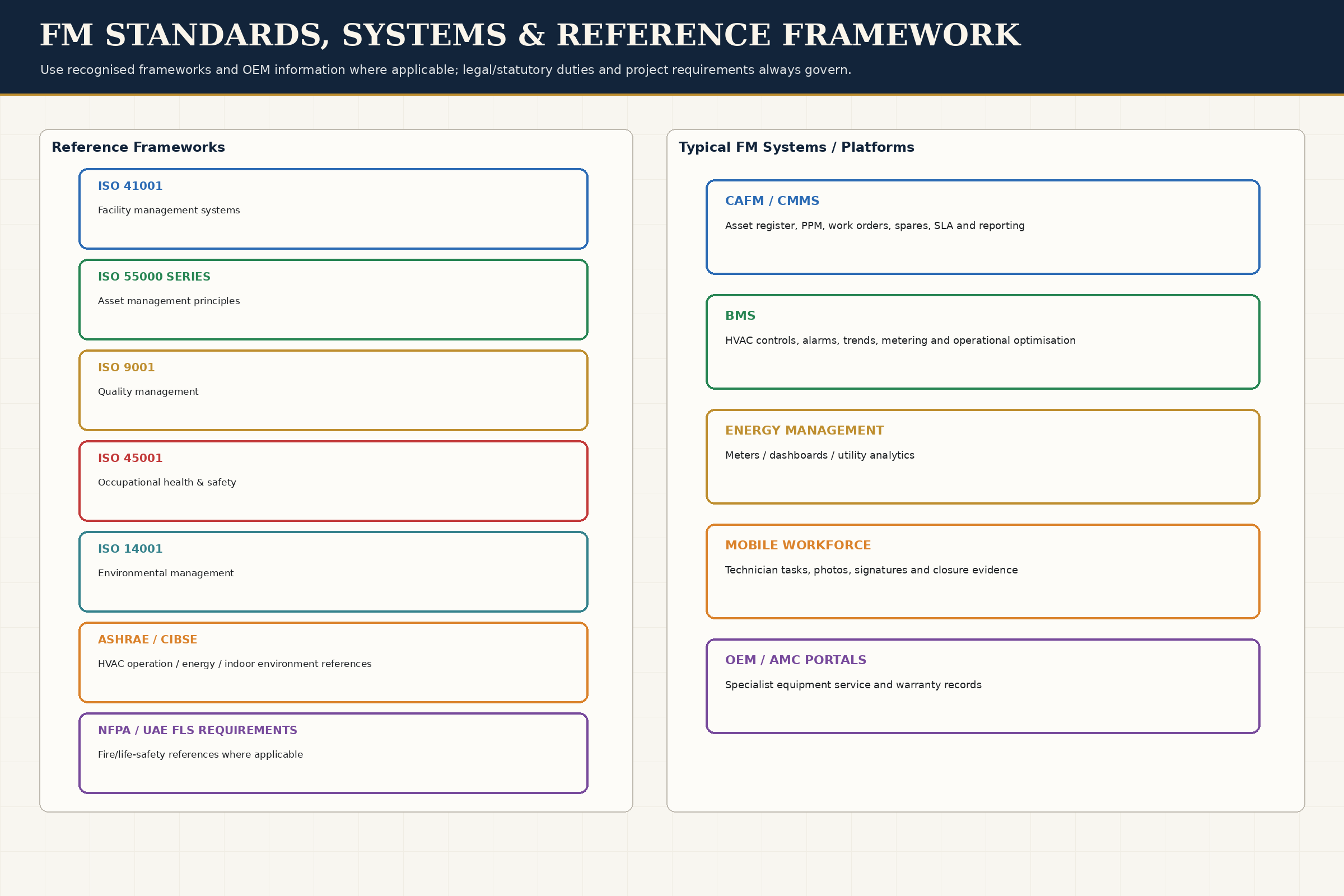
Task: Click 'Specialist equipment service and warranty records'
Action: [853, 684]
